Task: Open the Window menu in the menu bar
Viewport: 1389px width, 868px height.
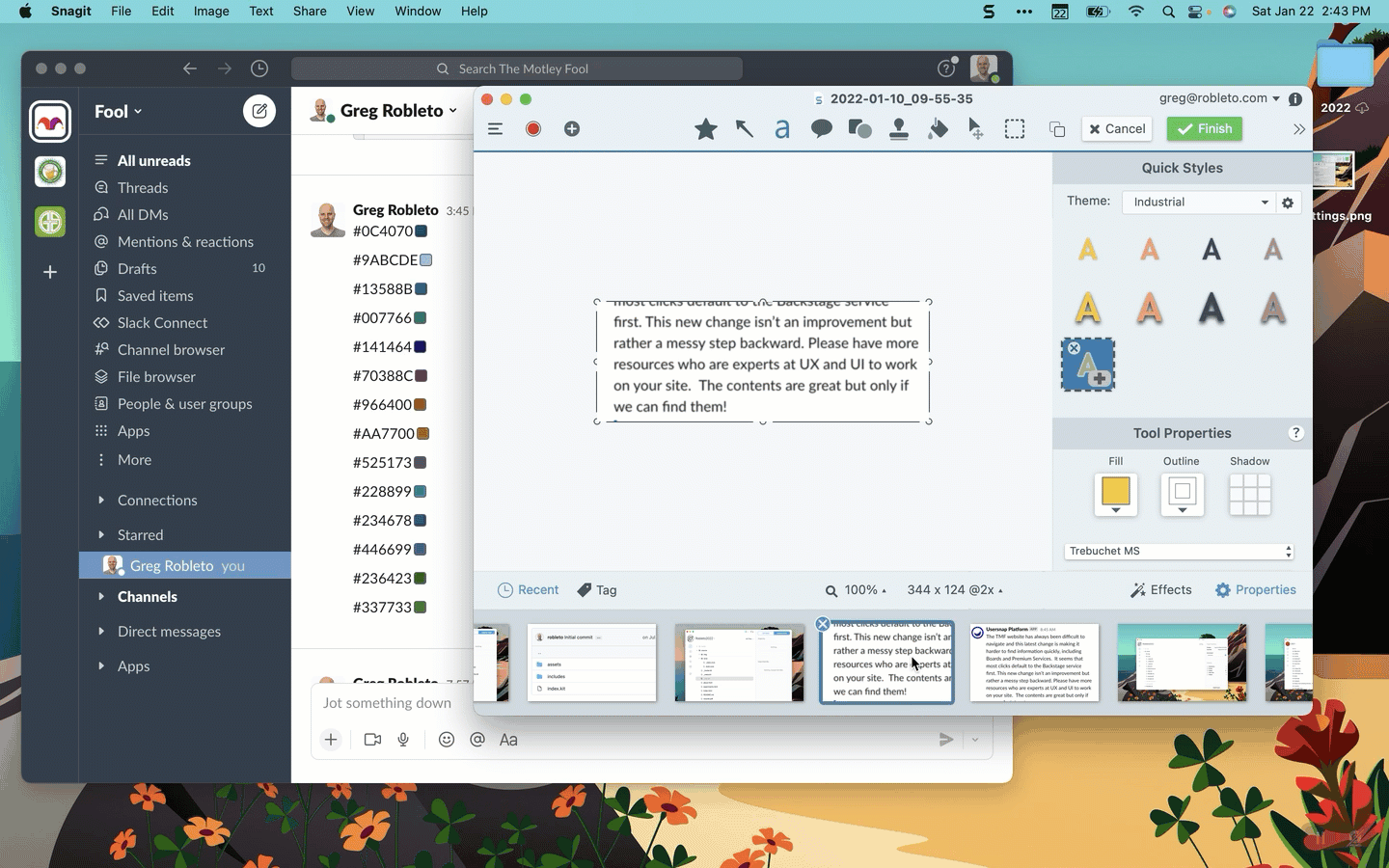Action: pyautogui.click(x=418, y=12)
